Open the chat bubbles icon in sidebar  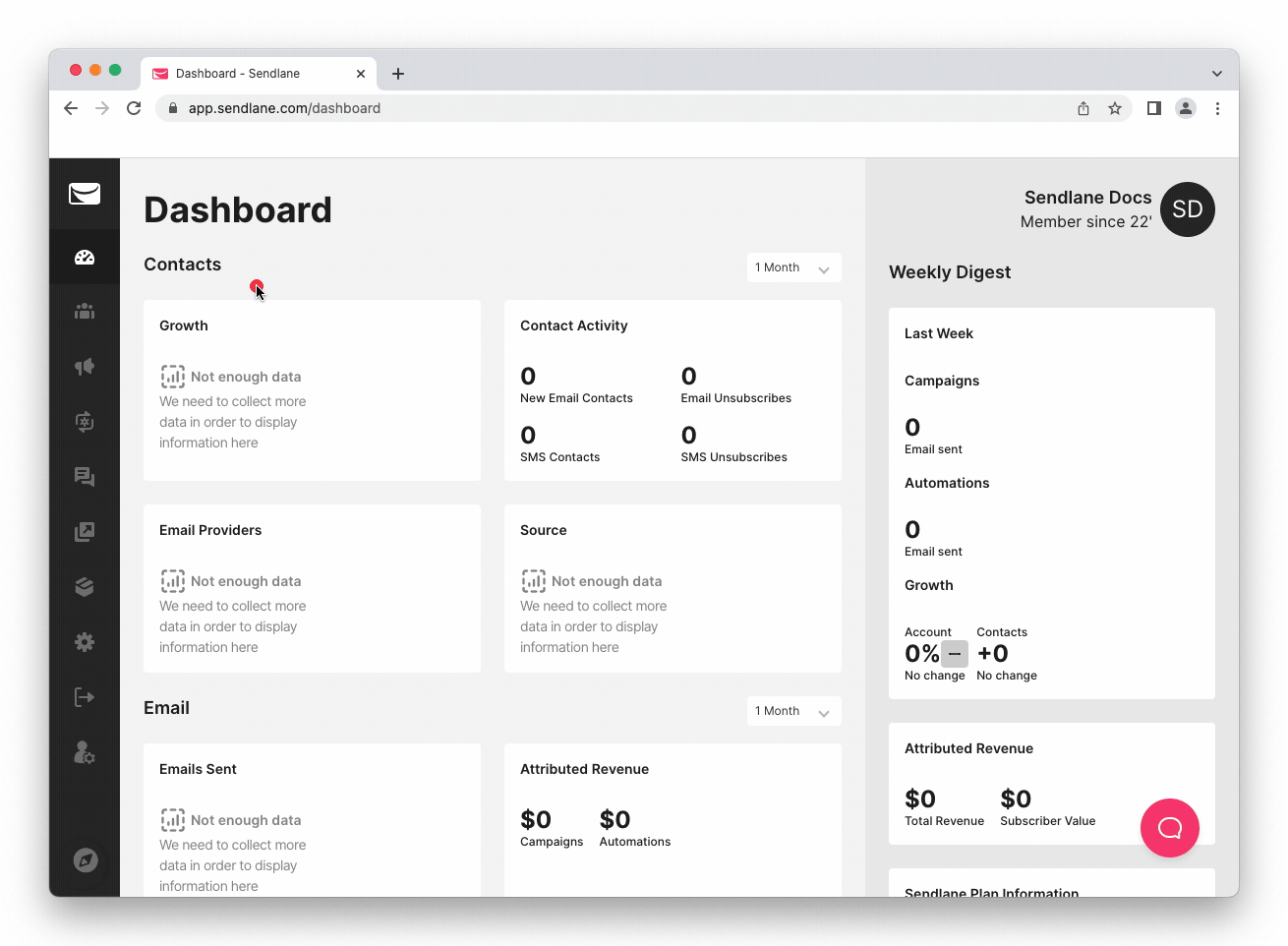(85, 477)
